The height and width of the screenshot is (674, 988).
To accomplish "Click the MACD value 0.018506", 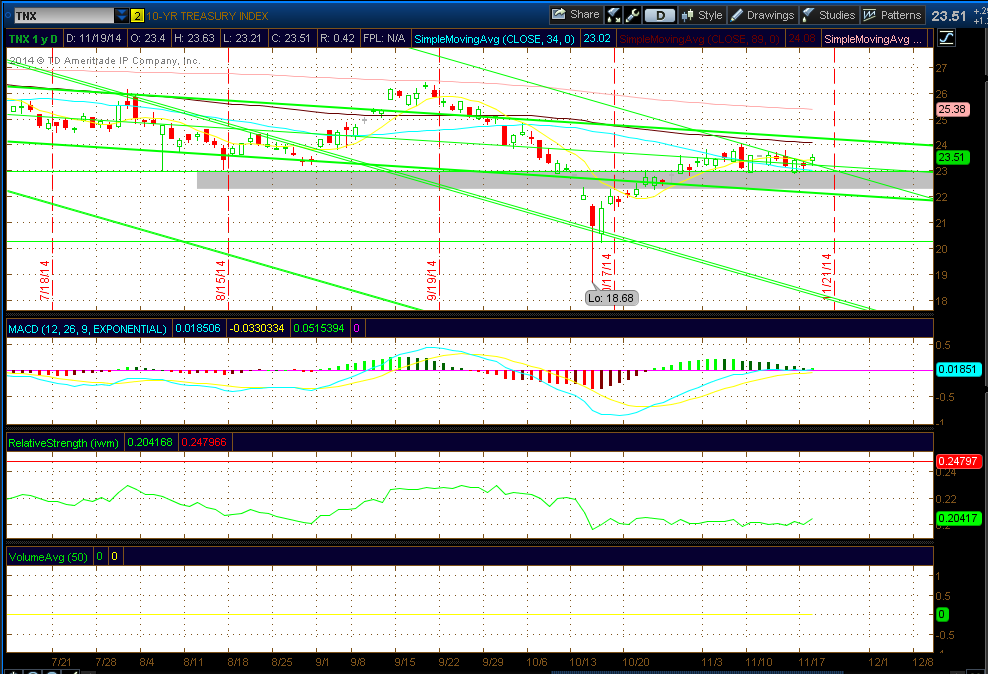I will pos(198,329).
